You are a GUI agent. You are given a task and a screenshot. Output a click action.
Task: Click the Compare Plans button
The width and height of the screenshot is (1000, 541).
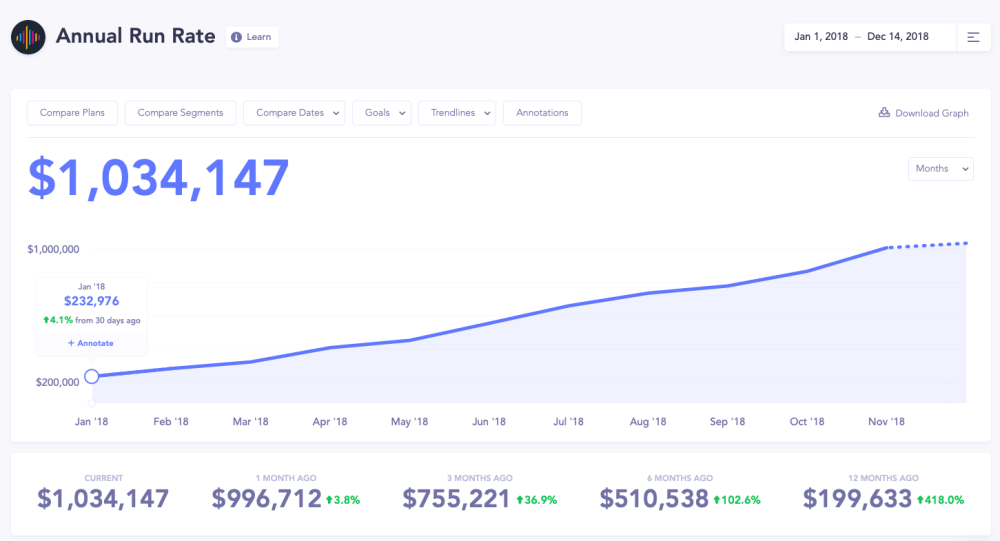pos(72,113)
